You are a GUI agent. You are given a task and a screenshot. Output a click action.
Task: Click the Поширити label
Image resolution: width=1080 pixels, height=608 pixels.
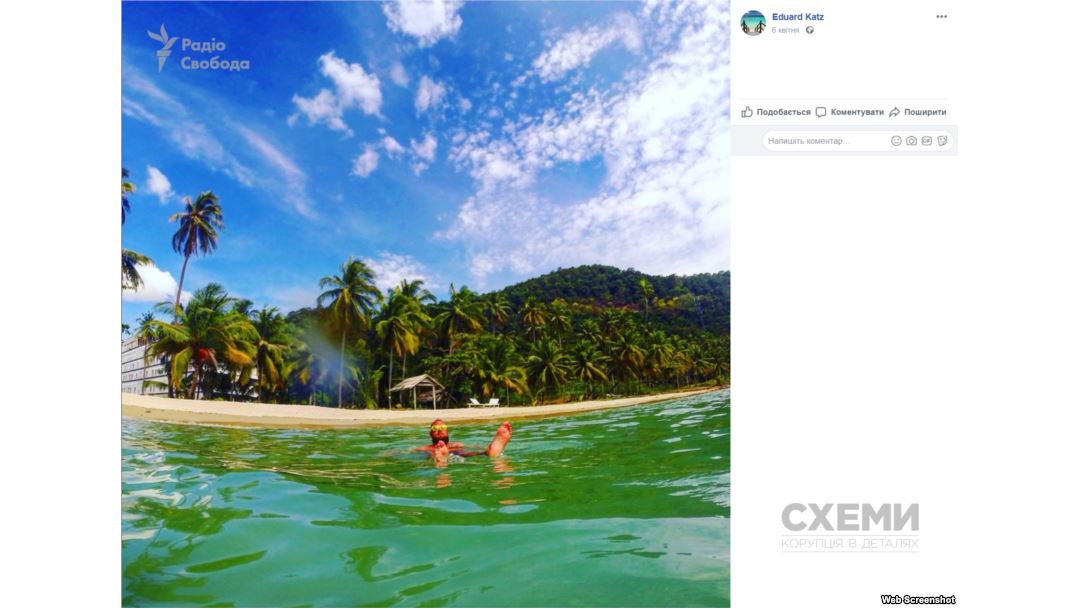tap(925, 112)
